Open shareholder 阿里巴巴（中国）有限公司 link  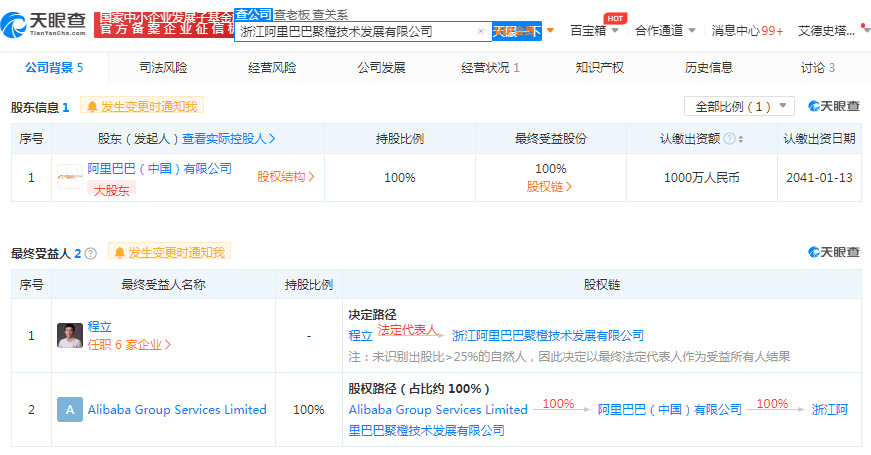tap(159, 168)
